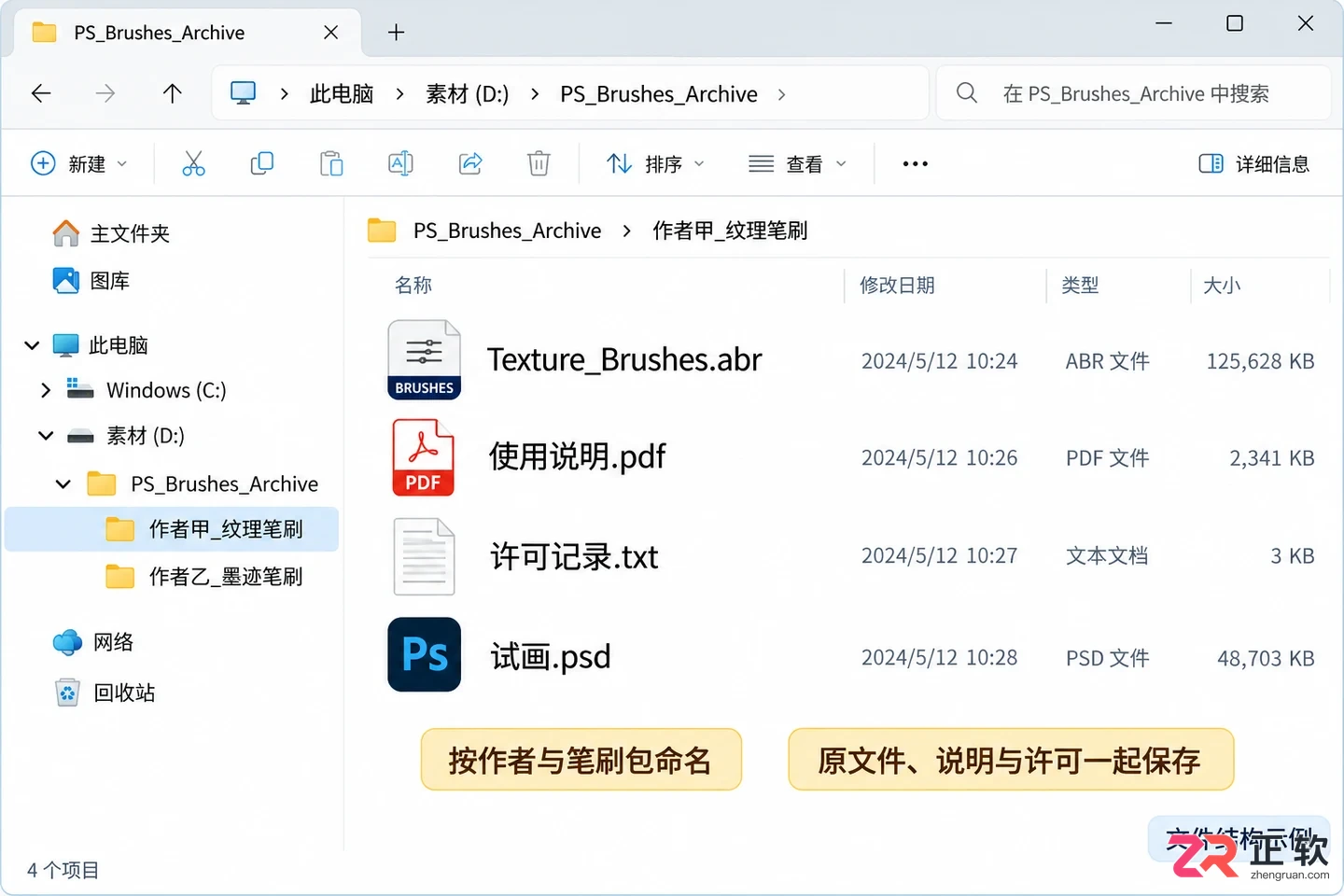This screenshot has width=1344, height=896.
Task: Click the 2,341 KB size cell
Action: click(x=1271, y=458)
